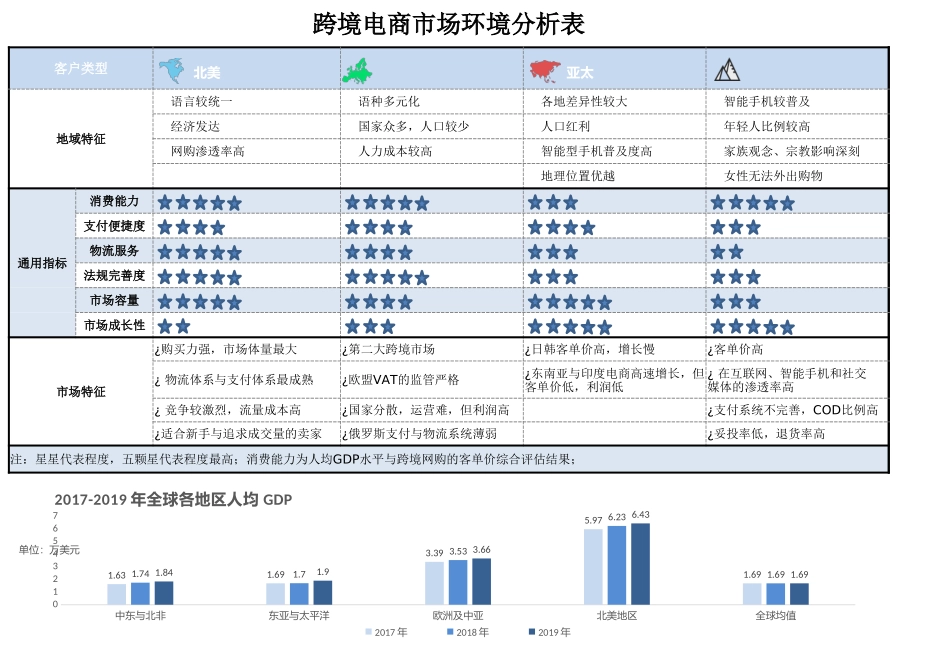The width and height of the screenshot is (950, 672).
Task: Click the 欧洲及中亚 bar labeled 3.66
Action: [x=482, y=582]
